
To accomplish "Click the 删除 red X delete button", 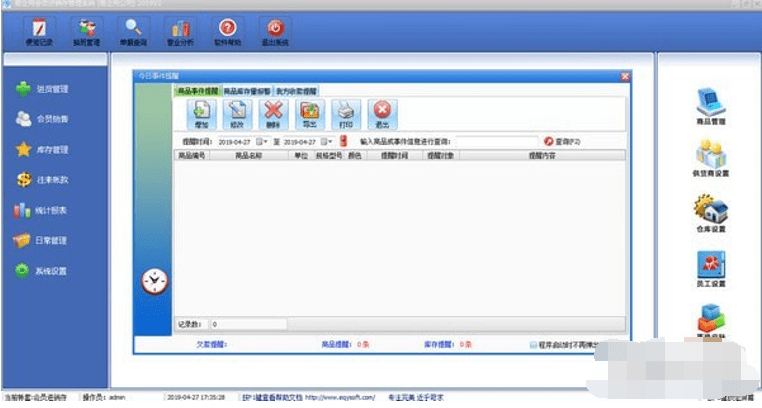I will click(273, 115).
